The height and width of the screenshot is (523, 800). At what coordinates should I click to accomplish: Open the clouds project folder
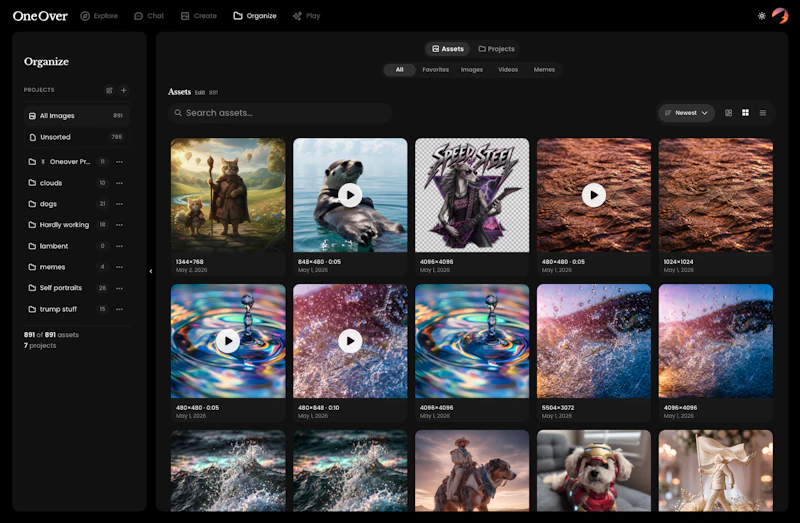click(51, 183)
